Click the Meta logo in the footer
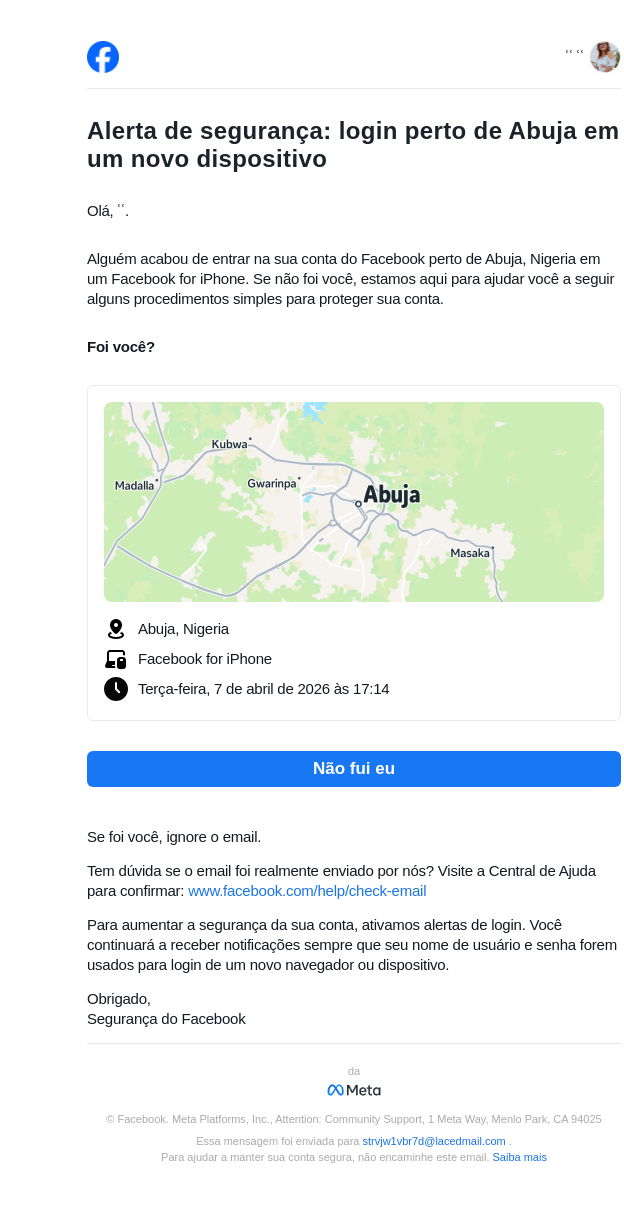Screen dimensions: 624x1213 pyautogui.click(x=354, y=1090)
